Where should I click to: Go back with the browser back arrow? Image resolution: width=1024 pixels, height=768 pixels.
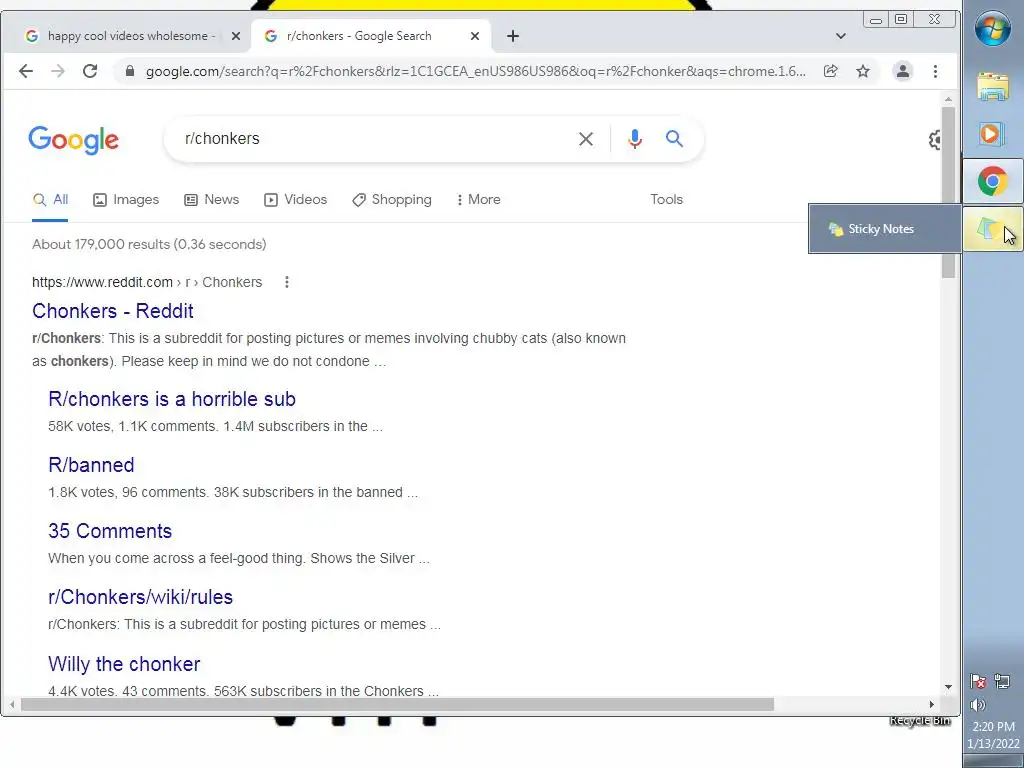(x=25, y=71)
